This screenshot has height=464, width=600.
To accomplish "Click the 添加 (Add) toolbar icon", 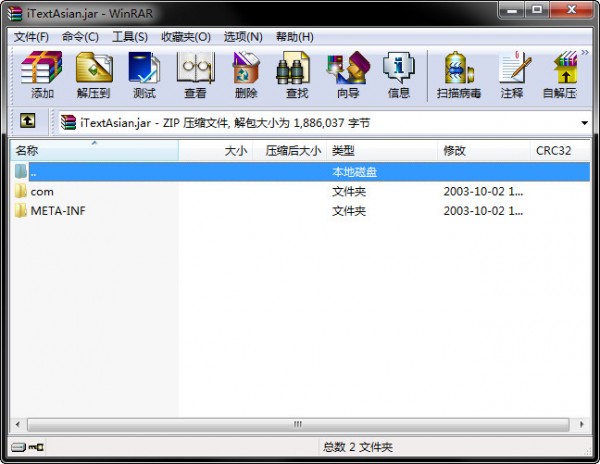I will [x=41, y=75].
